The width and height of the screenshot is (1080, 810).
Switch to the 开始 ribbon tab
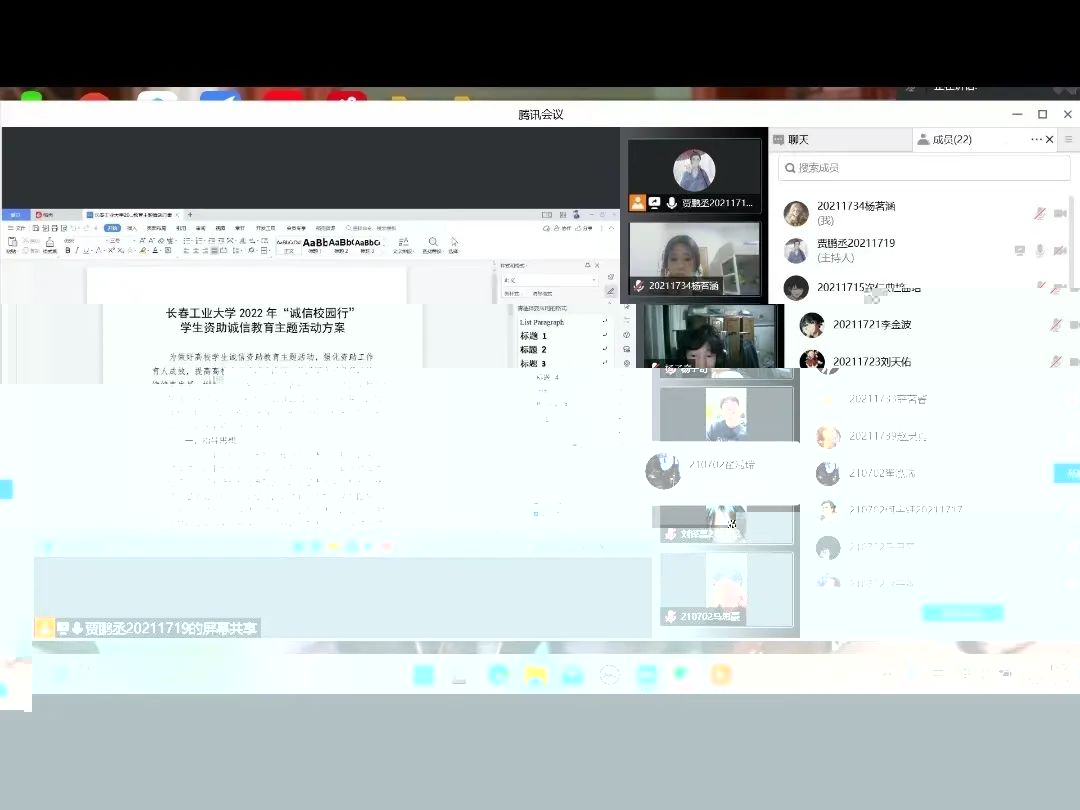(x=112, y=228)
